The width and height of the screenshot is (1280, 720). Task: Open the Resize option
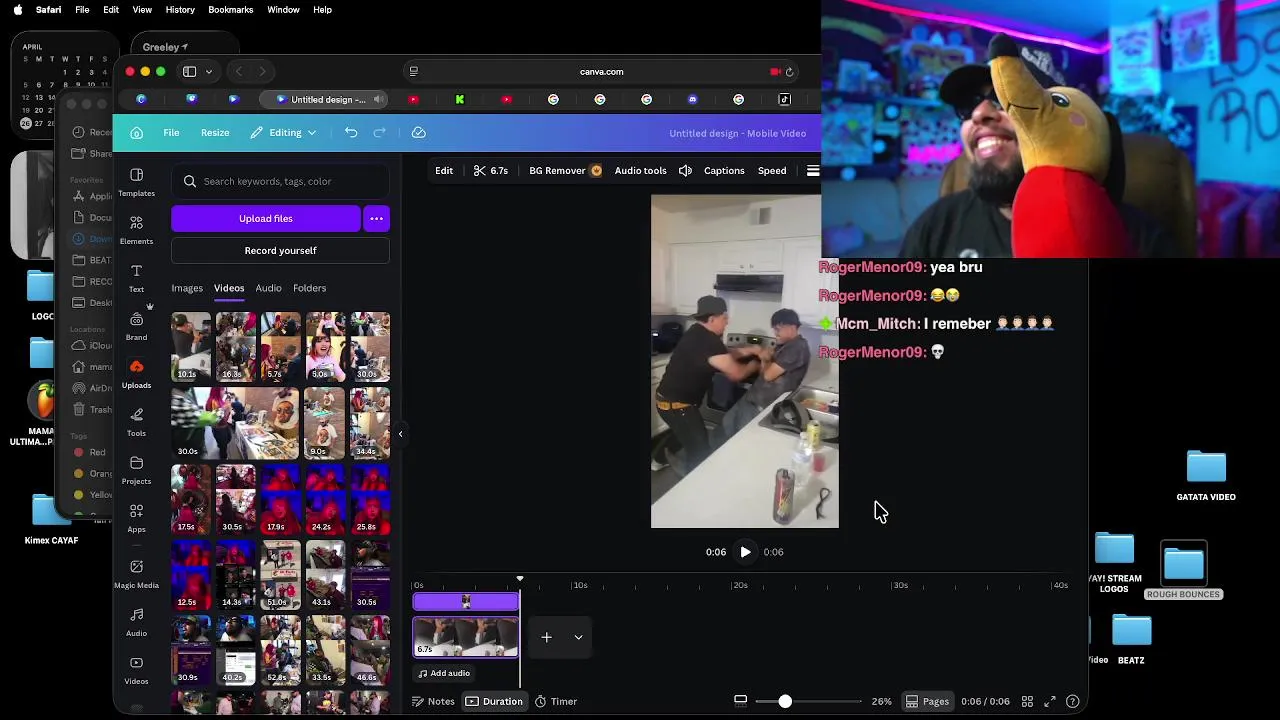(x=215, y=133)
